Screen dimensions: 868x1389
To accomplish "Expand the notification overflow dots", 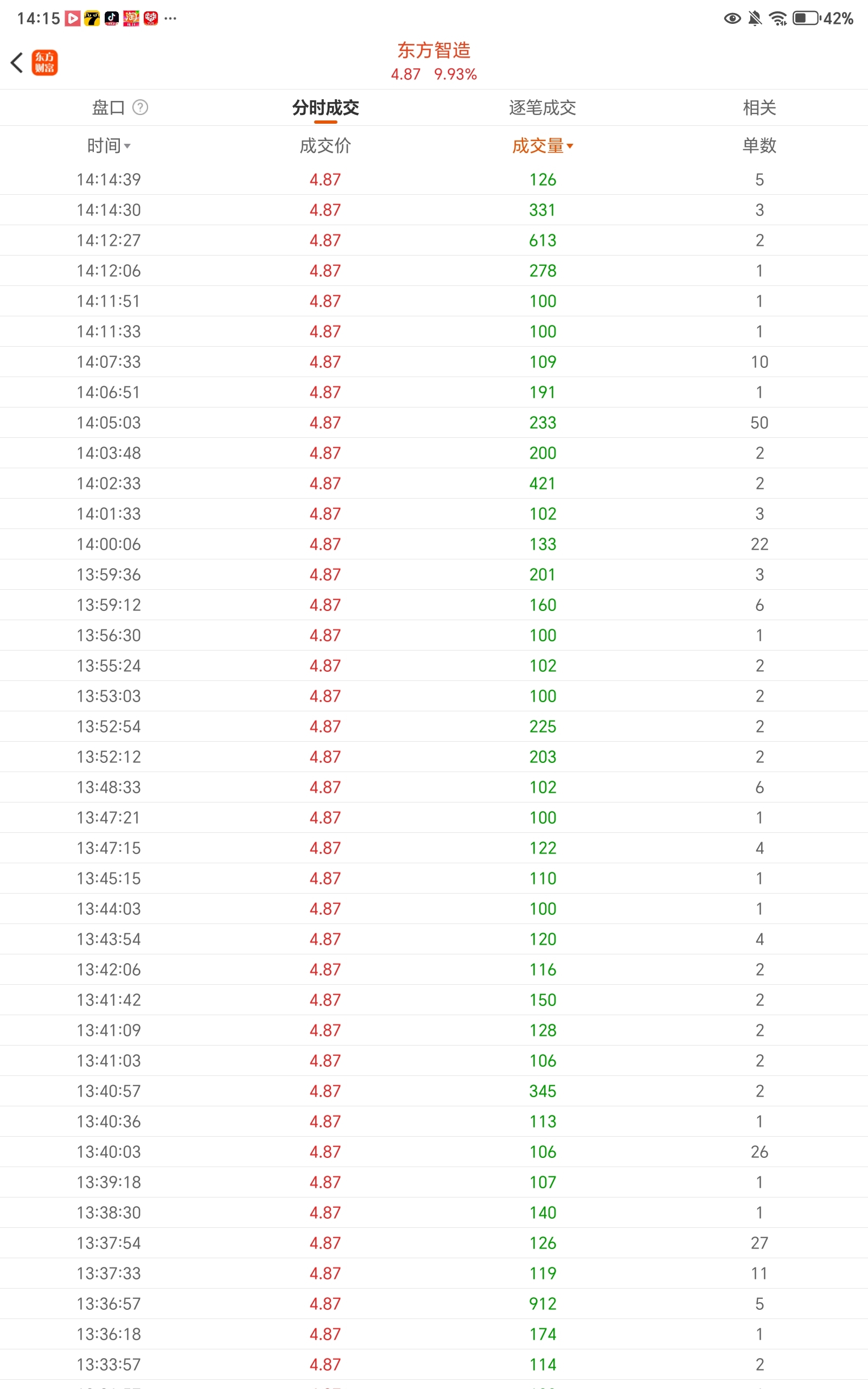I will tap(170, 18).
